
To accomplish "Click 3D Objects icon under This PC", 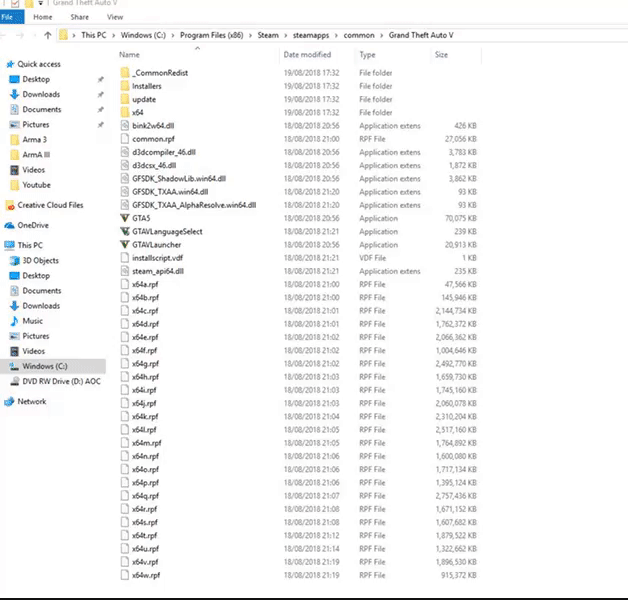I will [x=14, y=261].
